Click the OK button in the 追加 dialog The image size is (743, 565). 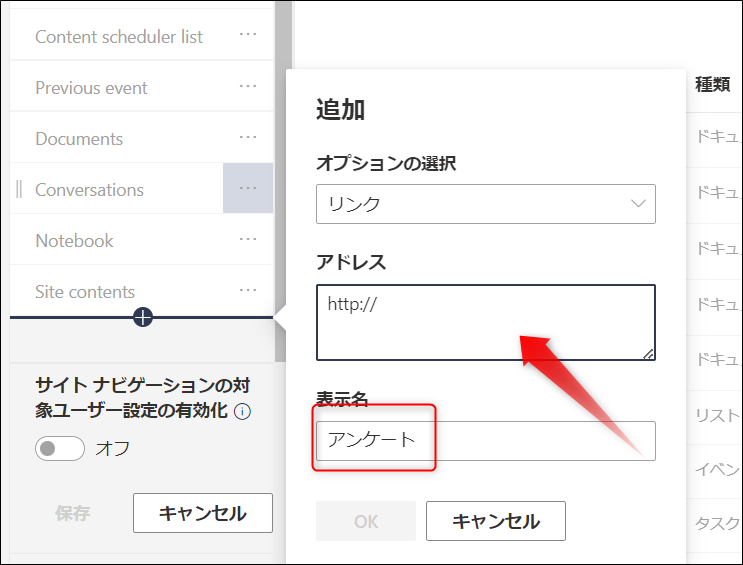366,521
